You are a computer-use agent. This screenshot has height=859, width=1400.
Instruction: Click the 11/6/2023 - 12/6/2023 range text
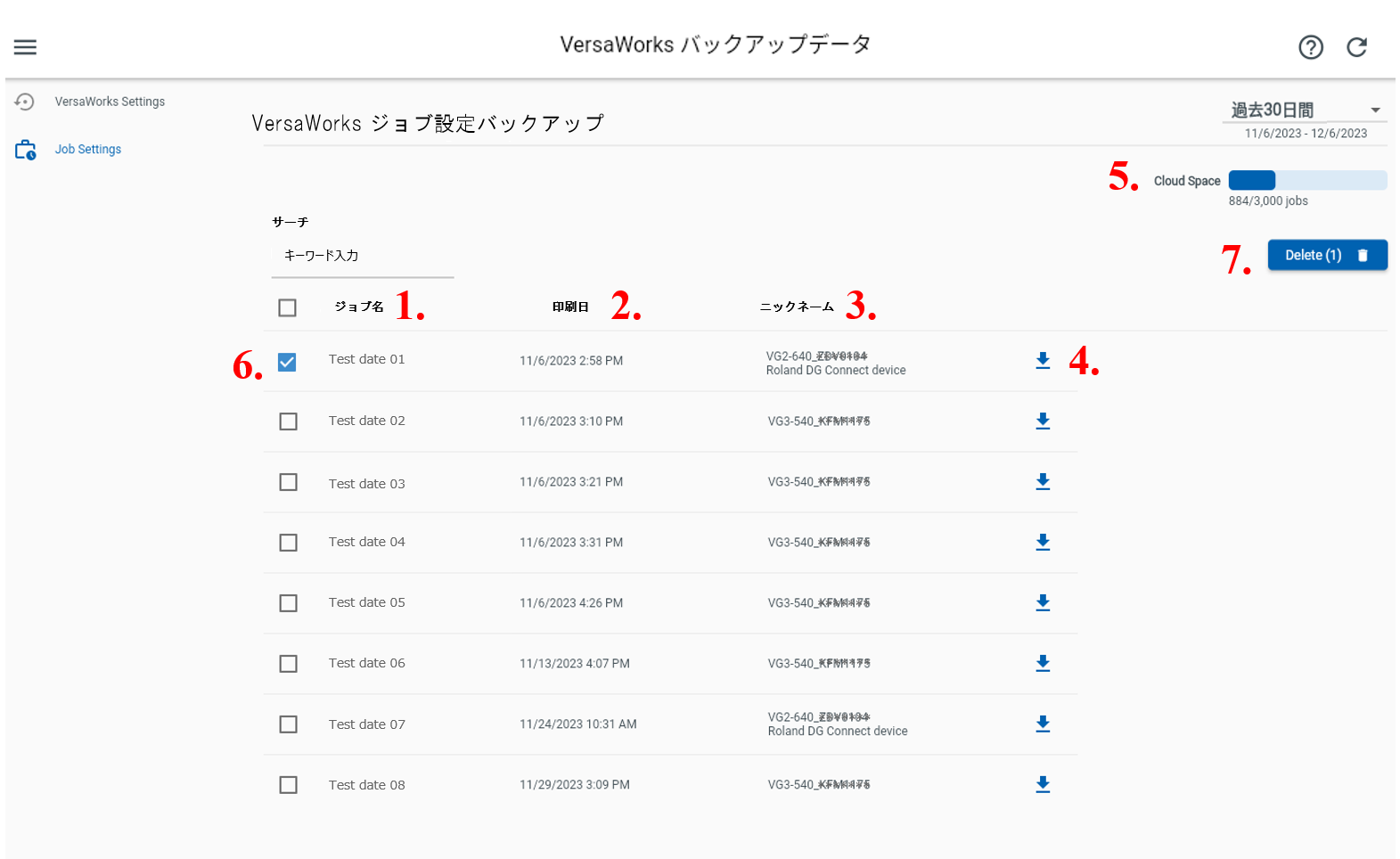[1306, 134]
